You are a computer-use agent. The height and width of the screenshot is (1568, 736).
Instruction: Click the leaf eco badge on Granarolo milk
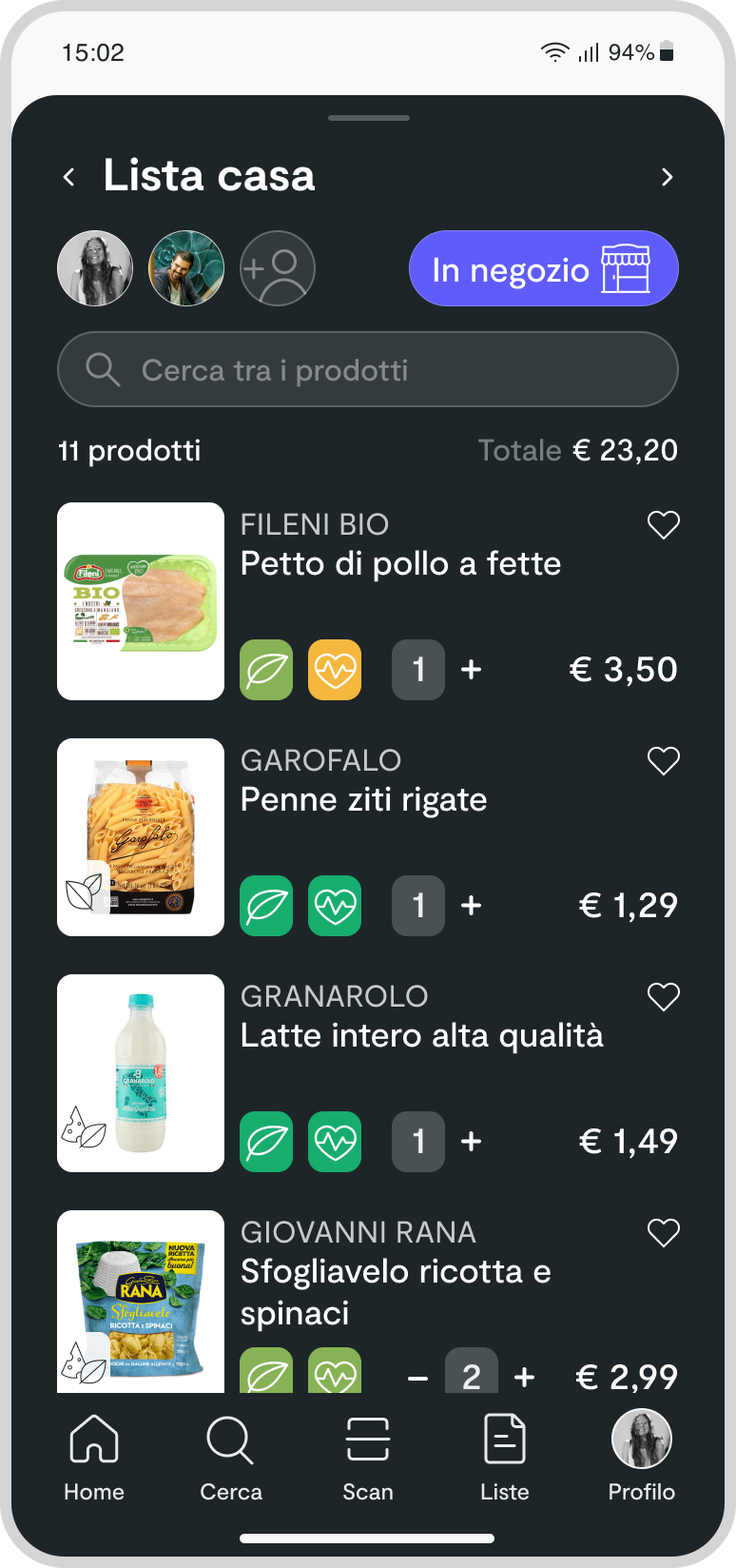[266, 1142]
